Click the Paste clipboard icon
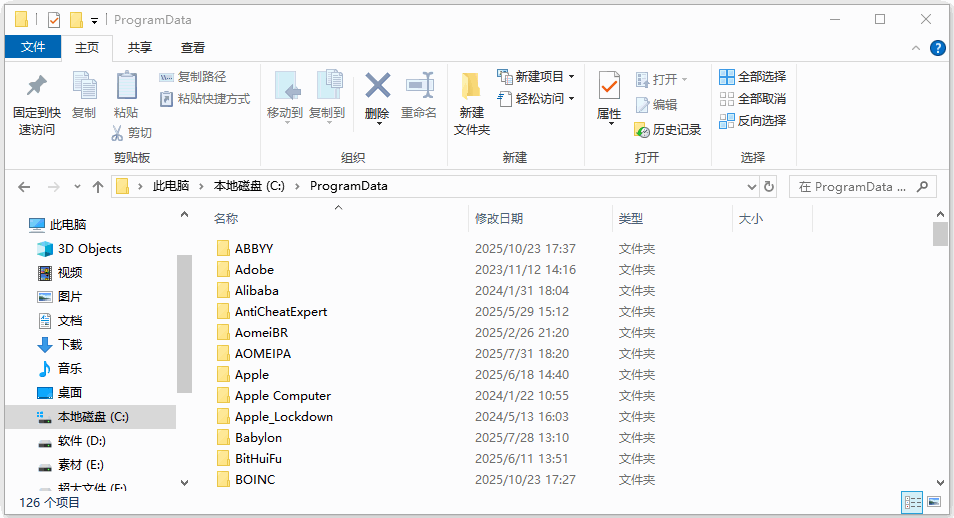954x518 pixels. [126, 85]
